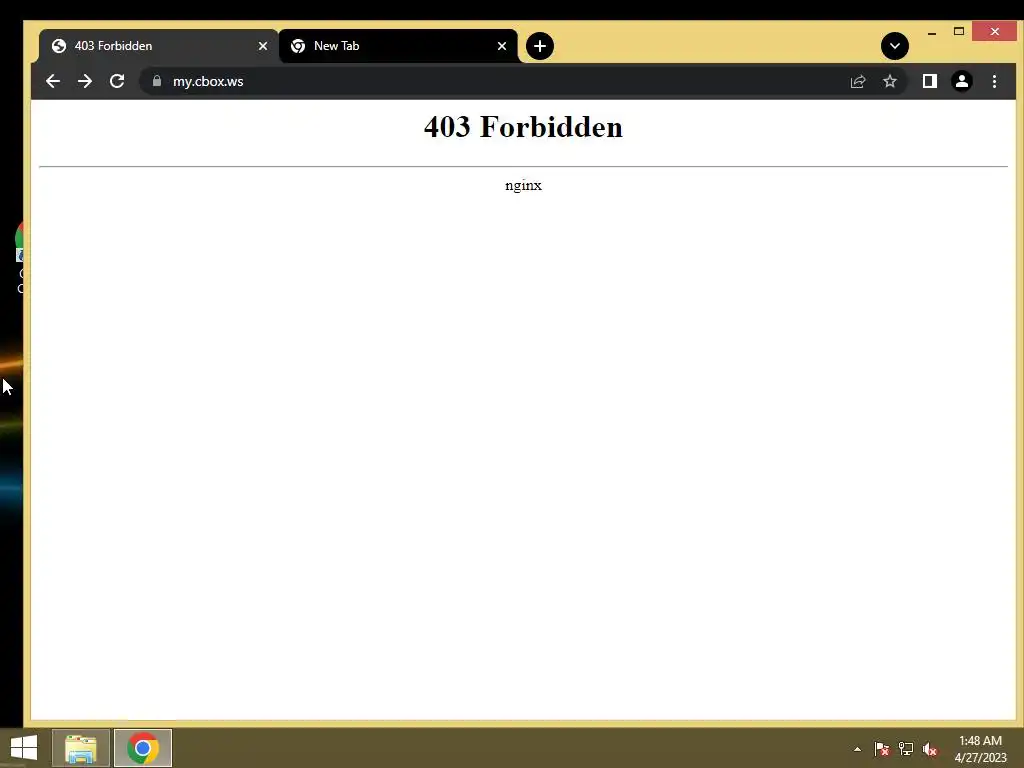Expand the tab search dropdown
This screenshot has height=768, width=1024.
click(x=895, y=46)
